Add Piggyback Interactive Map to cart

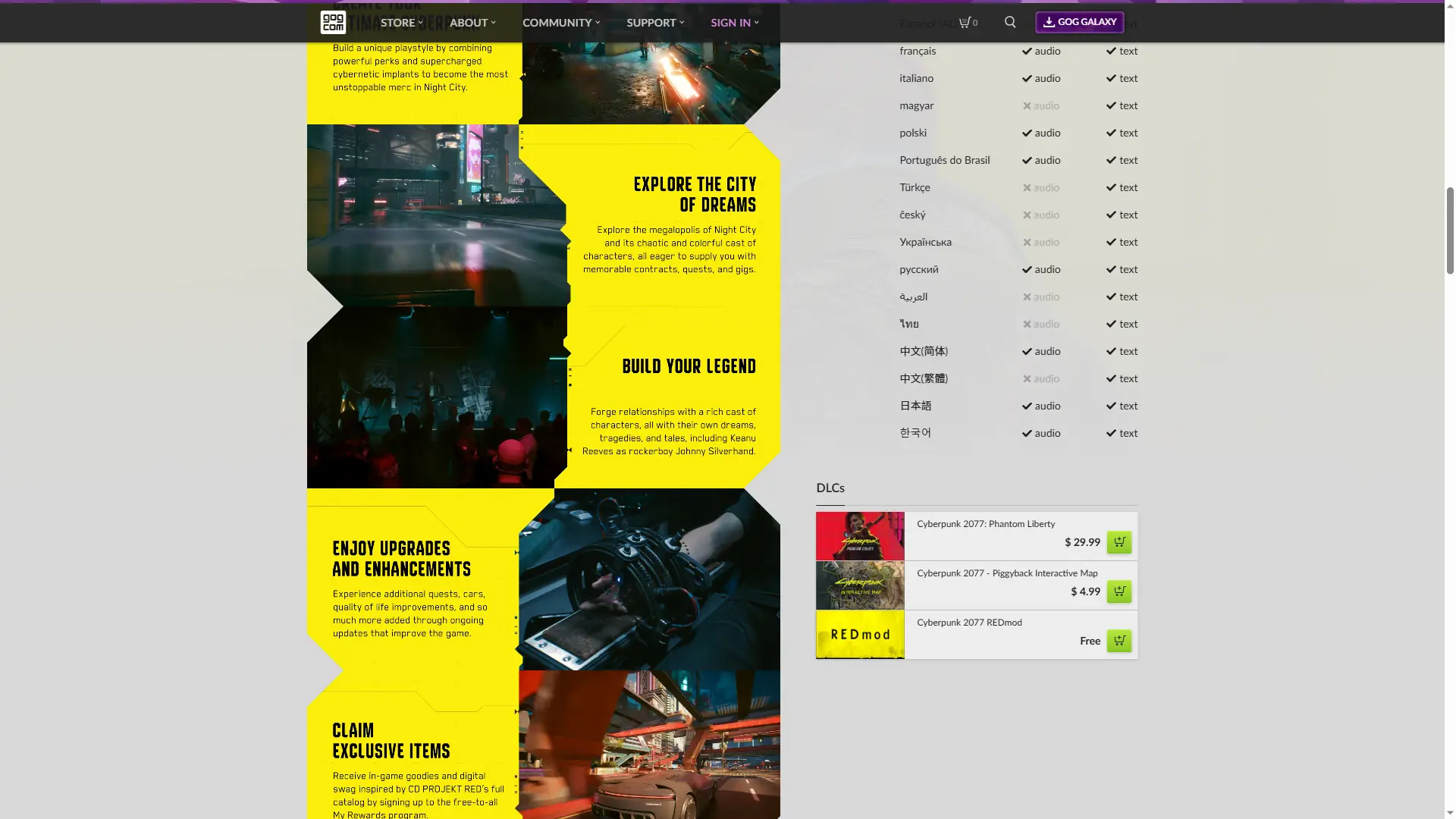click(x=1119, y=591)
